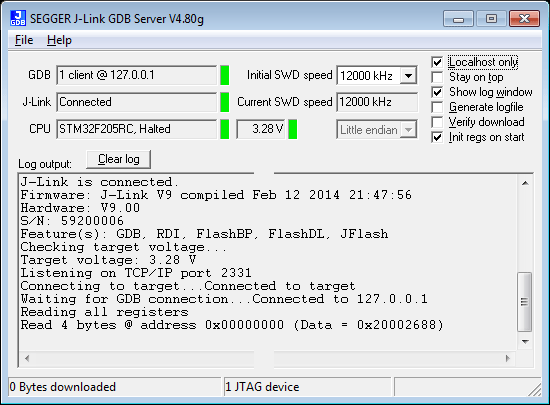Image resolution: width=550 pixels, height=405 pixels.
Task: Click the horizontal scrollbar right arrow
Action: (x=508, y=358)
